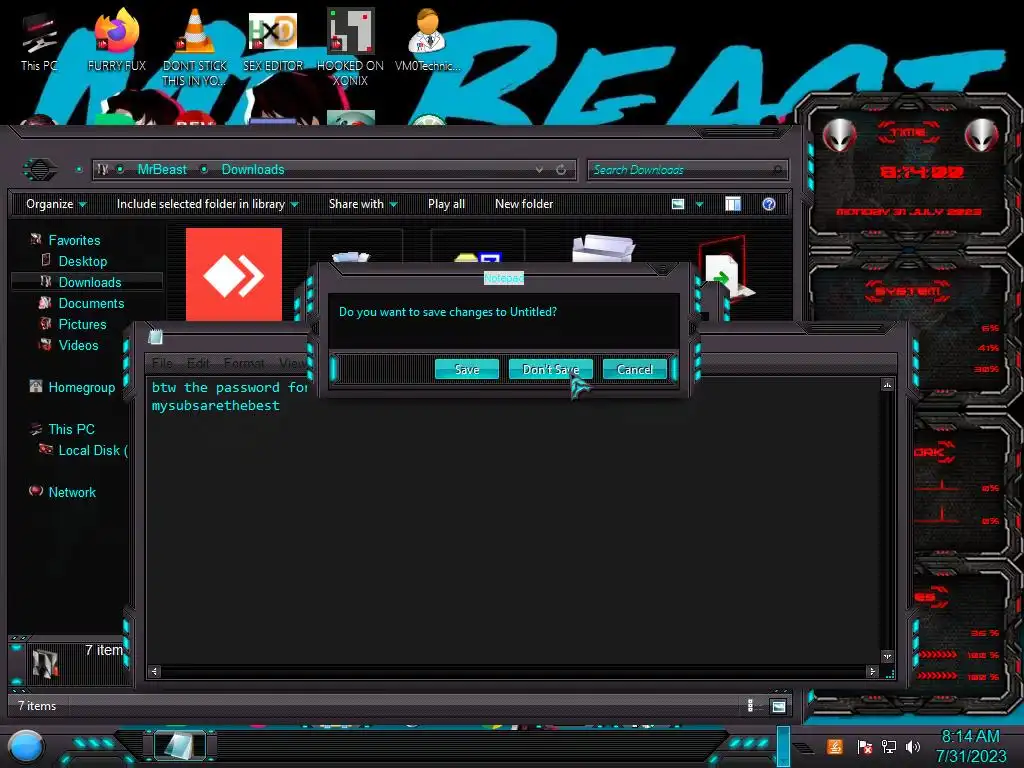Click large icons view button in Explorer status bar
Image resolution: width=1024 pixels, height=768 pixels.
(x=778, y=706)
